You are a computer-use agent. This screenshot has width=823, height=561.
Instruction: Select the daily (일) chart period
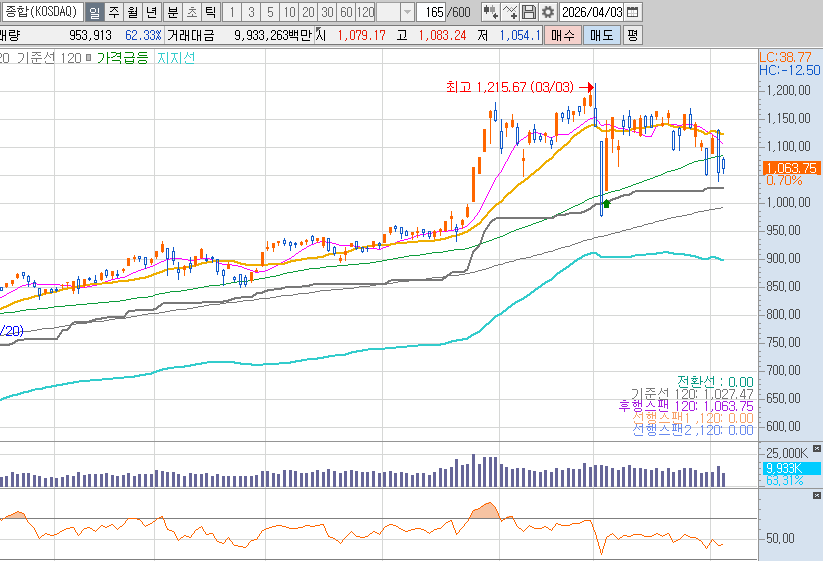(x=94, y=12)
